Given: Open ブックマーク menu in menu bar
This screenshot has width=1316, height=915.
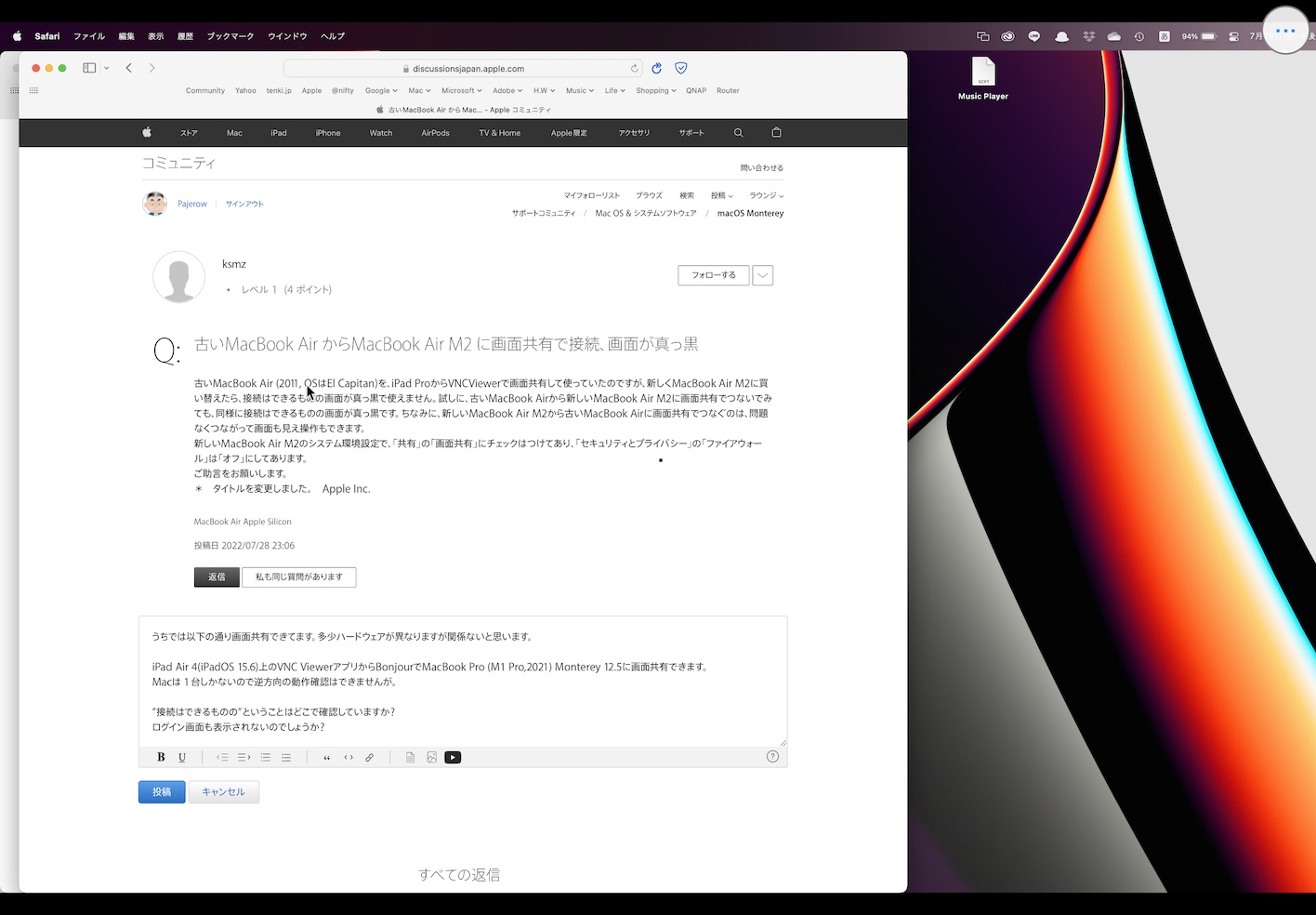Looking at the screenshot, I should [230, 36].
